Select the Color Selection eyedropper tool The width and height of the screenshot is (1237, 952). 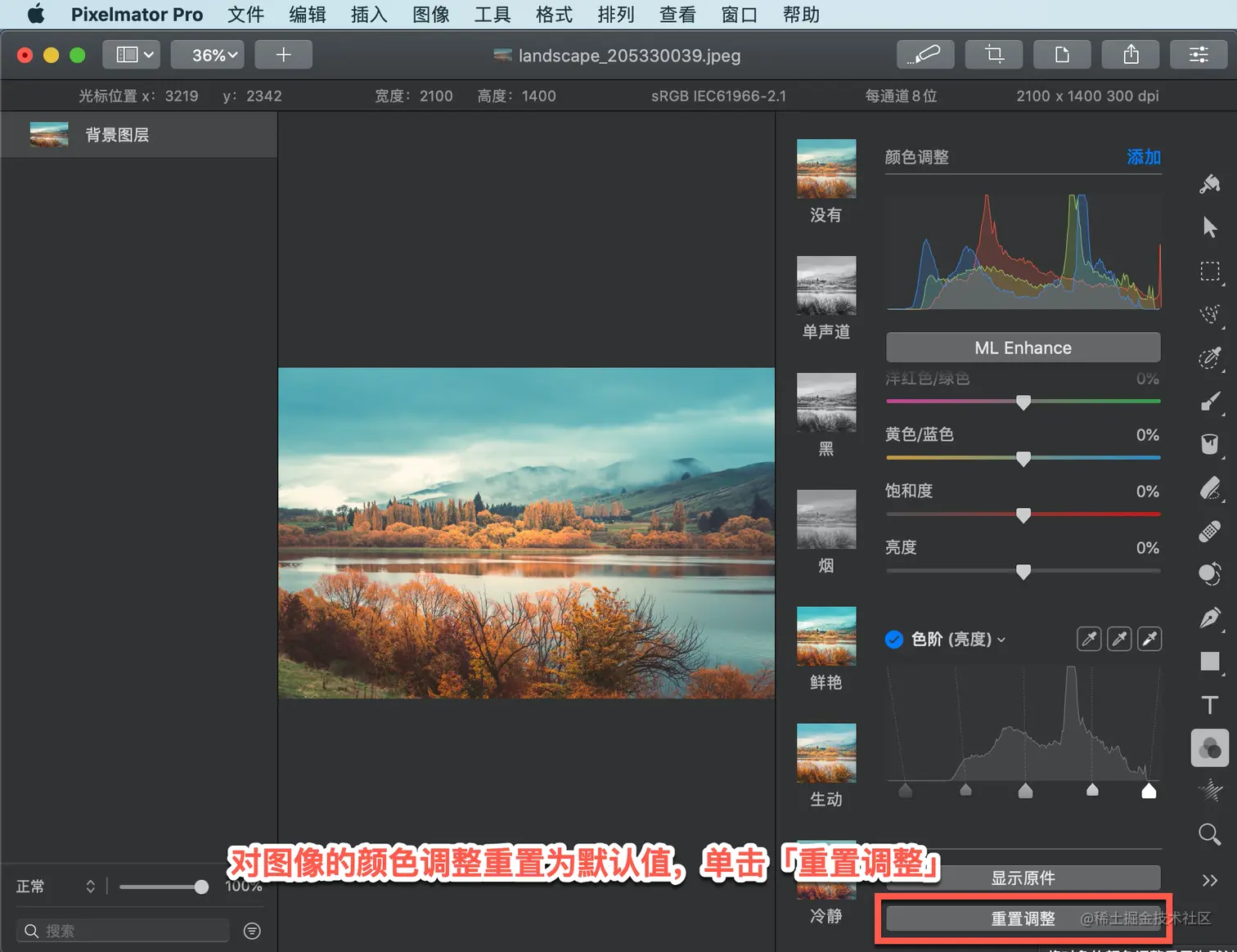1210,357
